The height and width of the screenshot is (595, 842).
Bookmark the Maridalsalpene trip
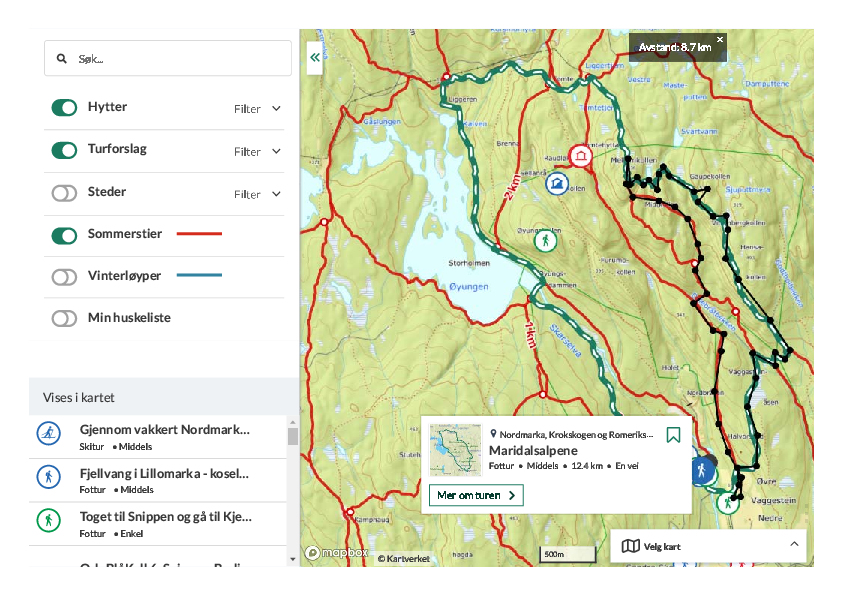pos(673,435)
